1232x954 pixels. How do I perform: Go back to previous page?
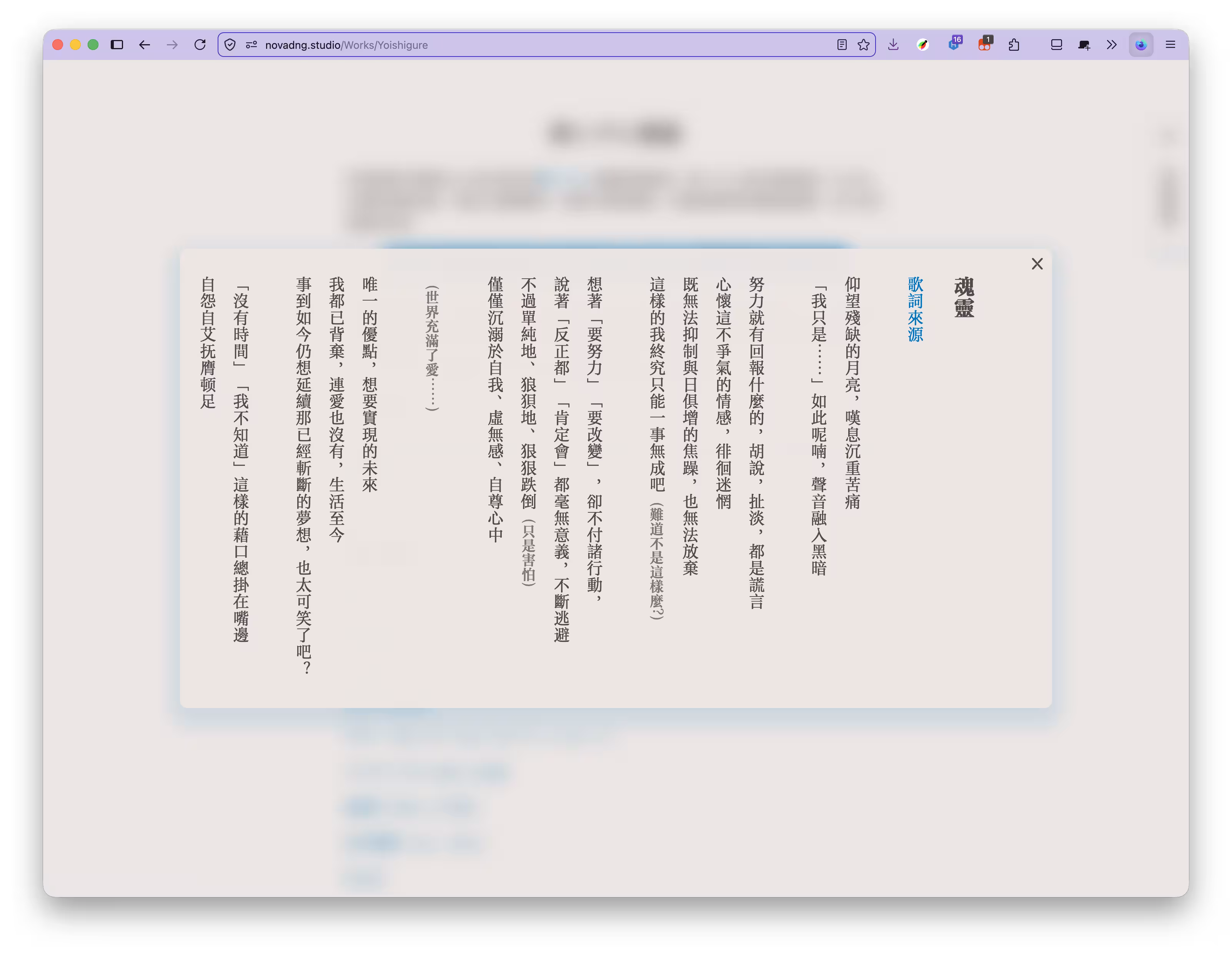(145, 45)
